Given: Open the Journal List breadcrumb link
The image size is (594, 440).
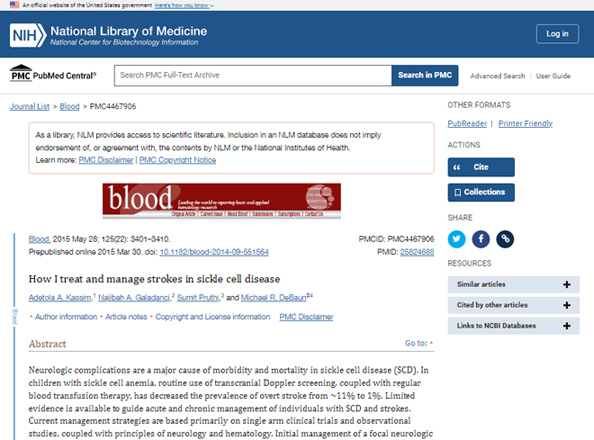Looking at the screenshot, I should [30, 106].
